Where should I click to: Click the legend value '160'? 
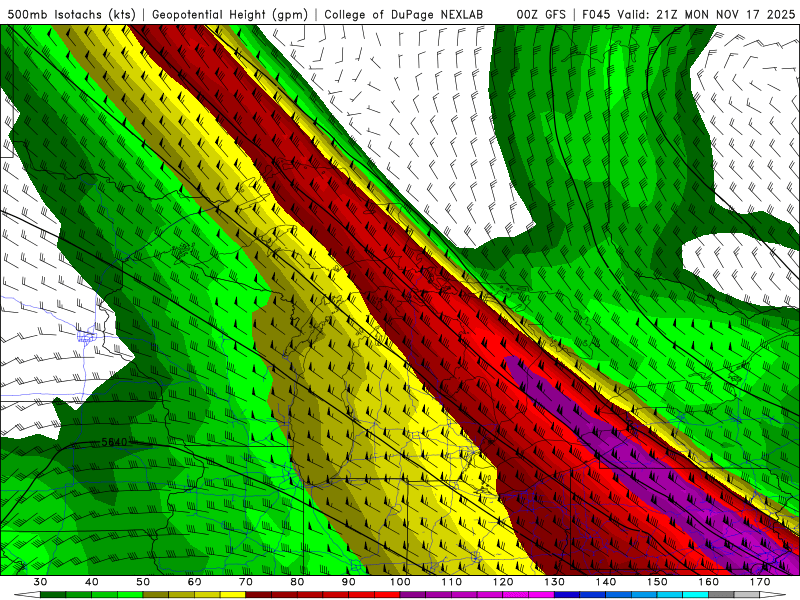(x=709, y=582)
